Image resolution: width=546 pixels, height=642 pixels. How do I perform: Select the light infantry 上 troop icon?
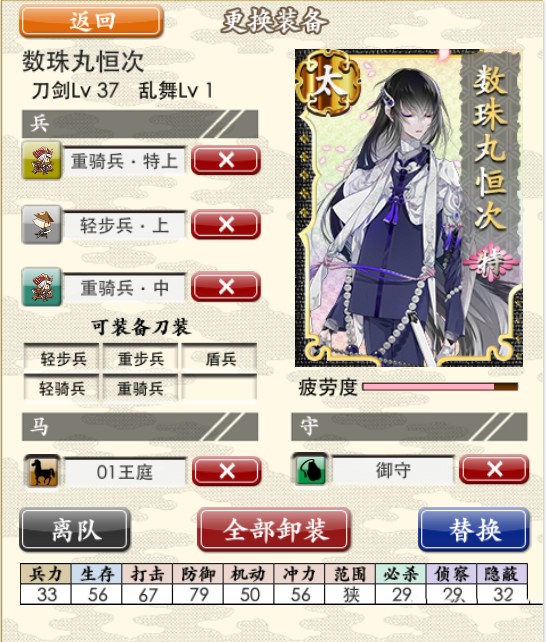click(x=41, y=224)
